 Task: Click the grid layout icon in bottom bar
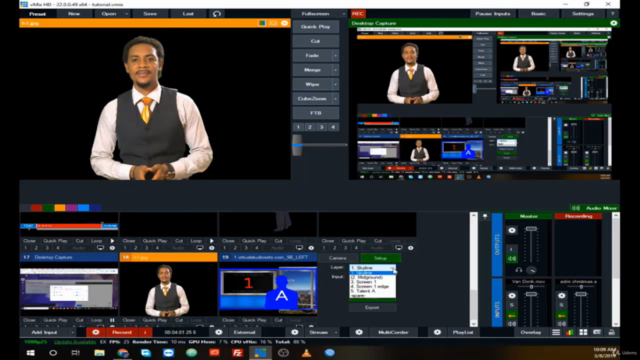pos(583,332)
